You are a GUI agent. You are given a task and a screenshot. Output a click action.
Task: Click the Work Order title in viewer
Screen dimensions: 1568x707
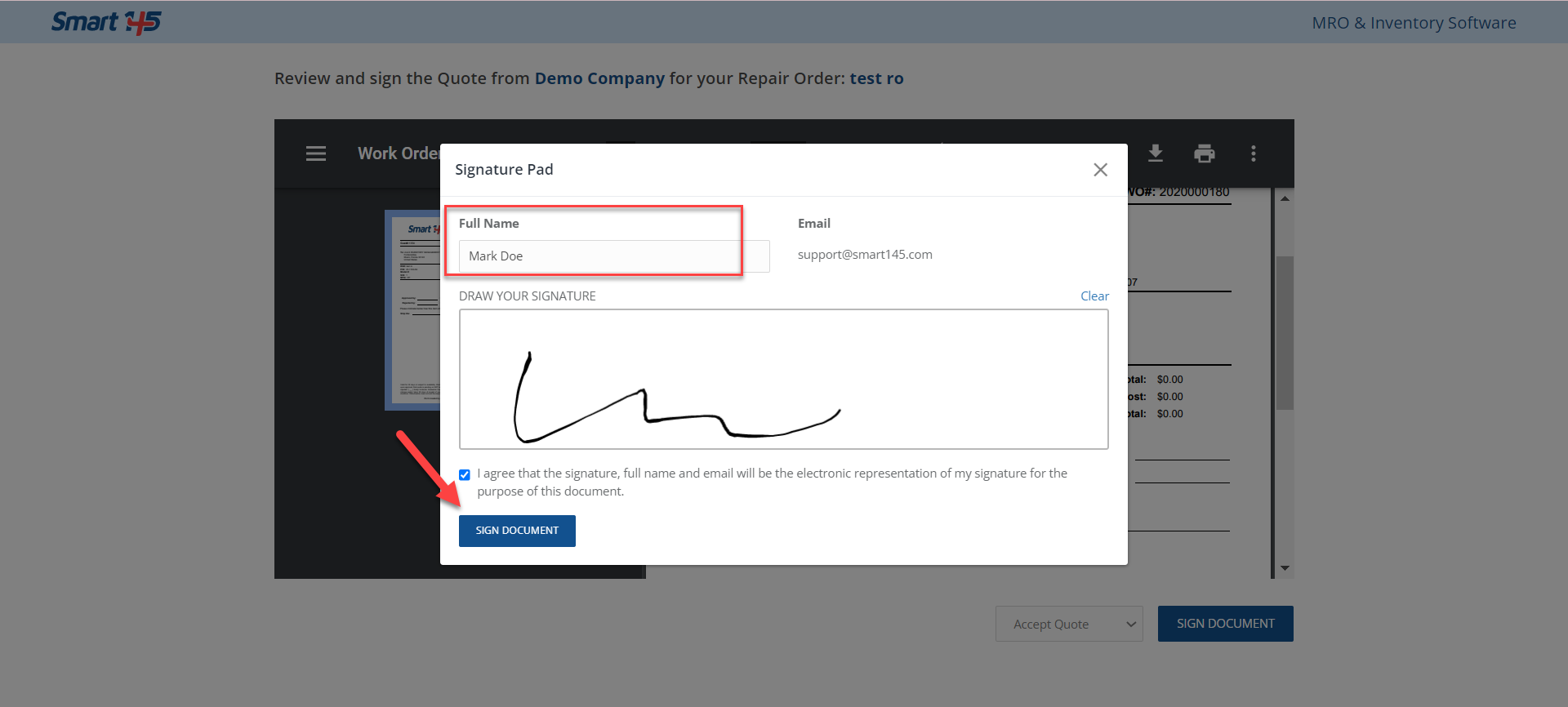(399, 153)
